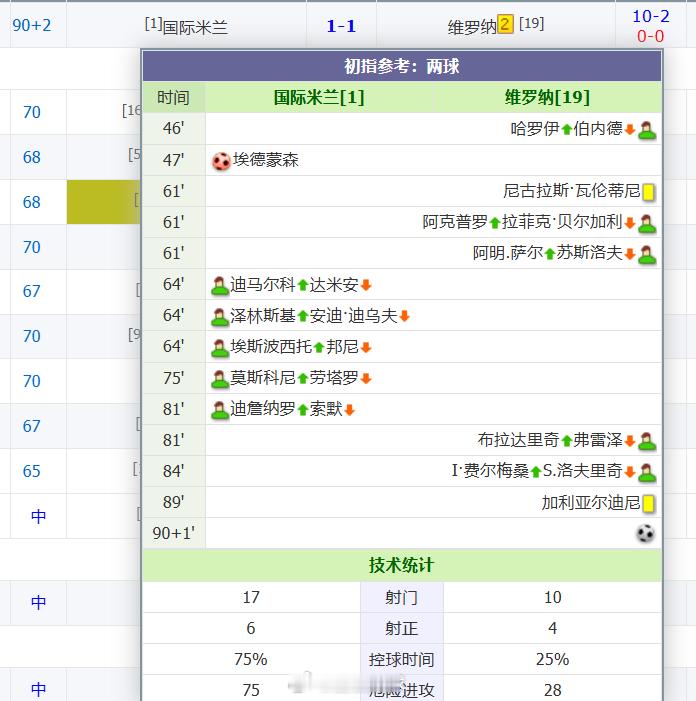Viewport: 696px width, 701px height.
Task: Click green up arrow after I·费尔梅桑
Action: pos(536,472)
